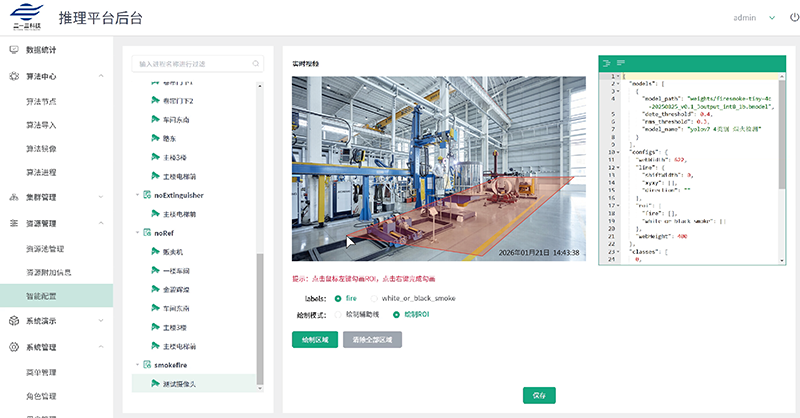
Task: Click the power logout icon in header
Action: [x=781, y=17]
